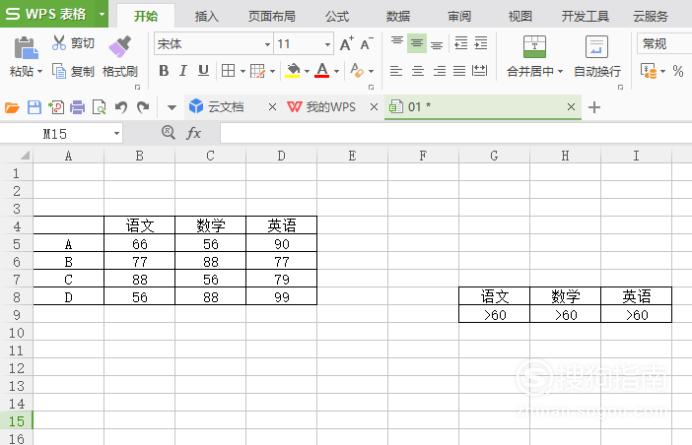Decrease indent icon

(461, 43)
